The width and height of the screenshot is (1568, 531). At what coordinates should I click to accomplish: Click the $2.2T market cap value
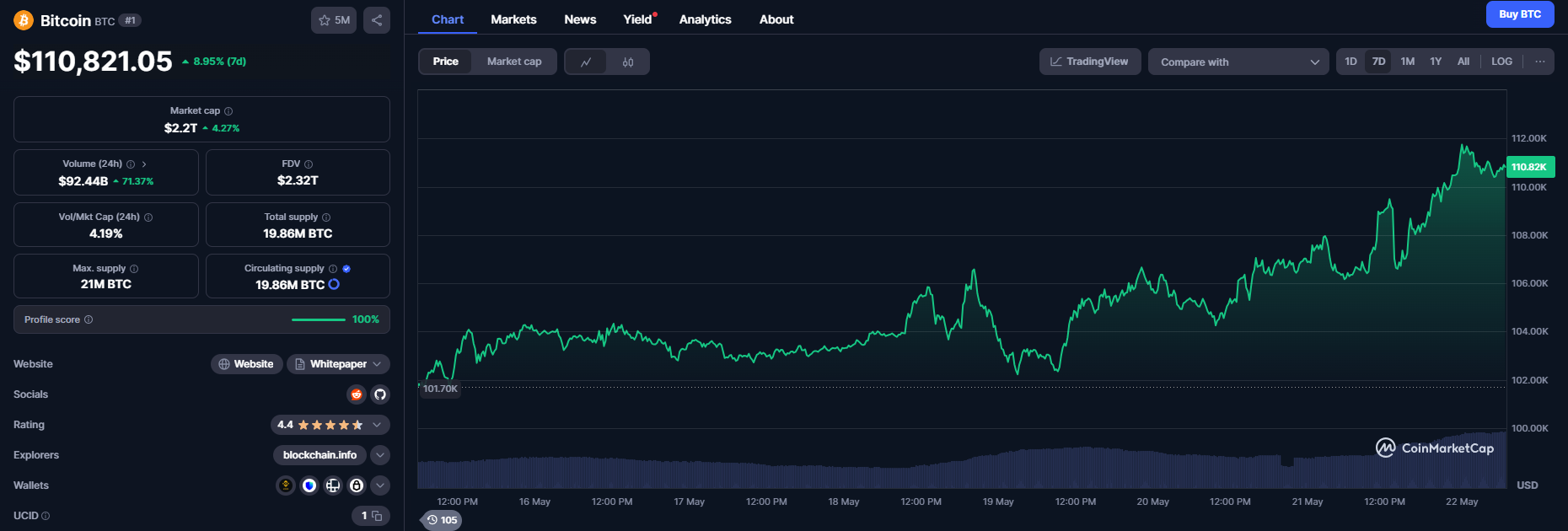point(180,128)
